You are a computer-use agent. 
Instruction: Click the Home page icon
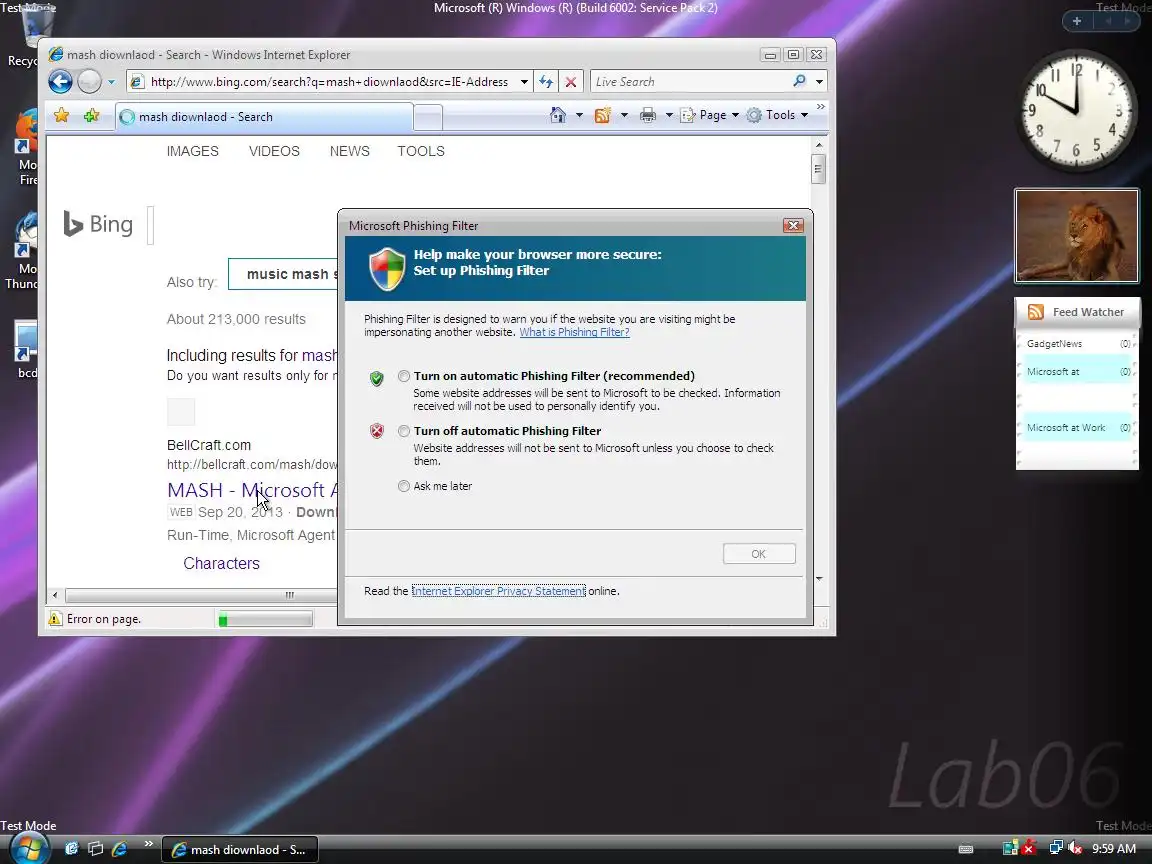click(558, 115)
